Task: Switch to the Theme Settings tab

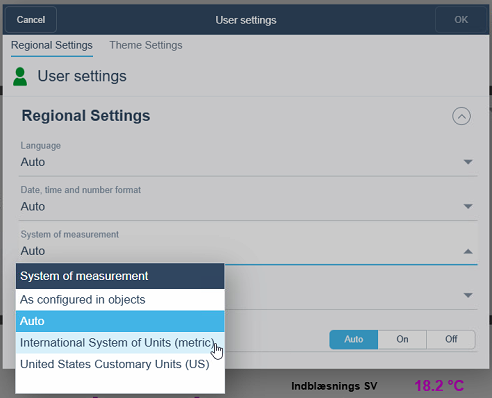Action: (146, 45)
